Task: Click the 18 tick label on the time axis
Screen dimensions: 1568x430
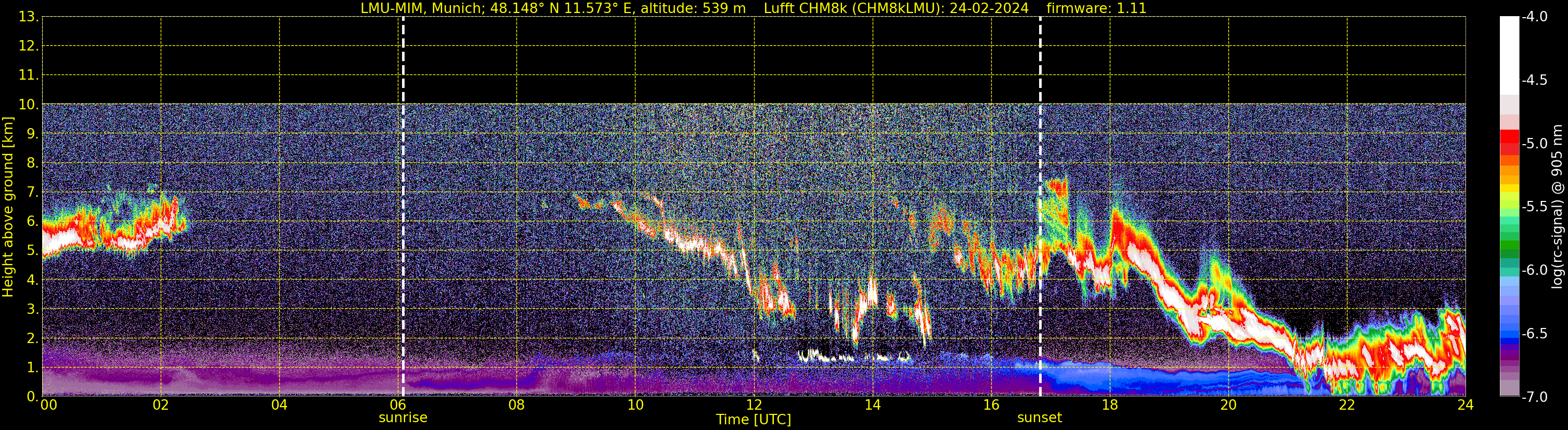Action: (x=1110, y=405)
